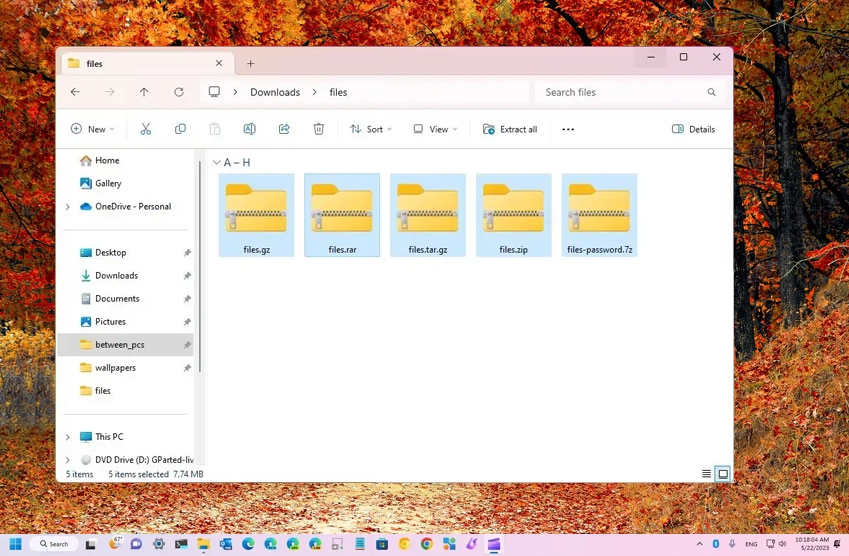Click the Share icon
Viewport: 849px width, 556px height.
coord(284,129)
